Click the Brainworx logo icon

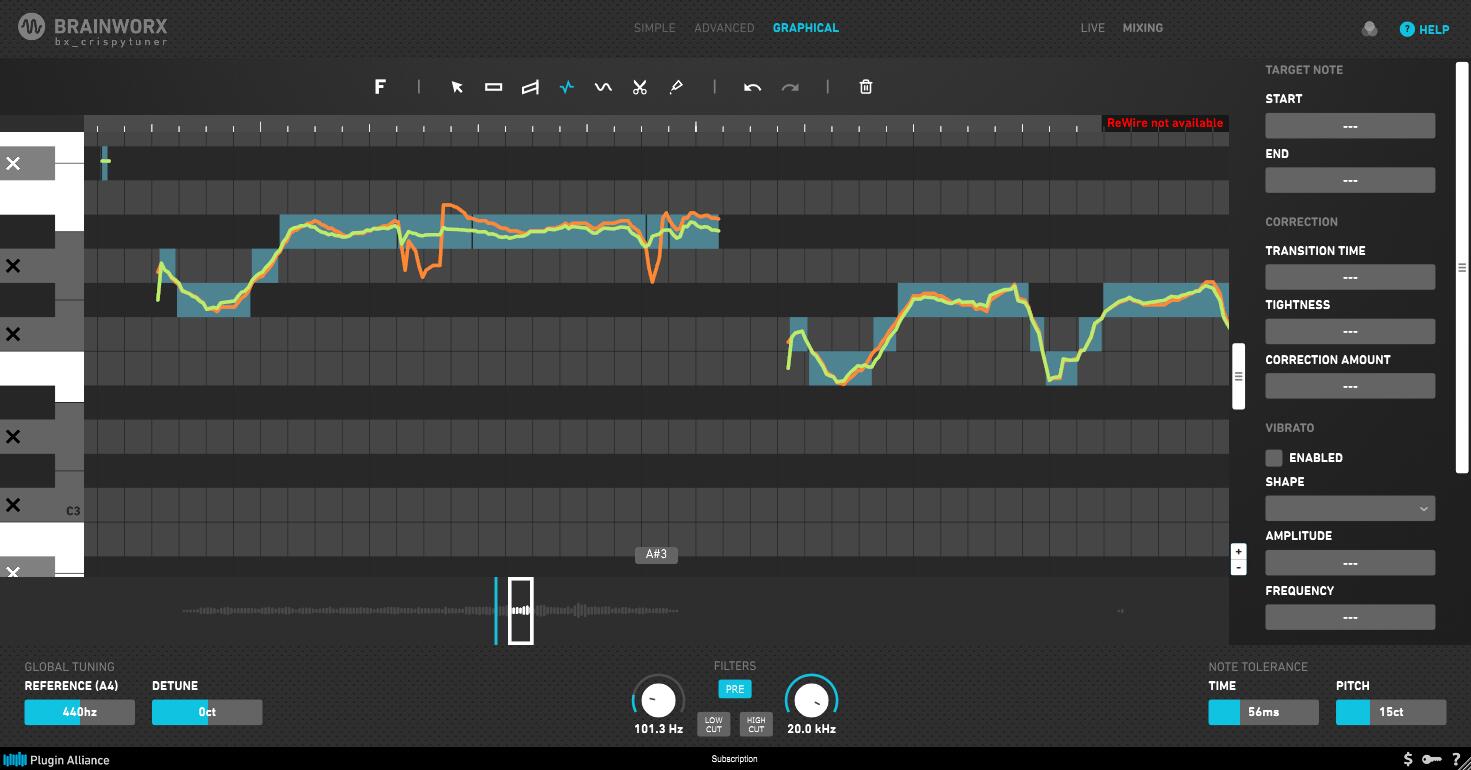coord(32,27)
